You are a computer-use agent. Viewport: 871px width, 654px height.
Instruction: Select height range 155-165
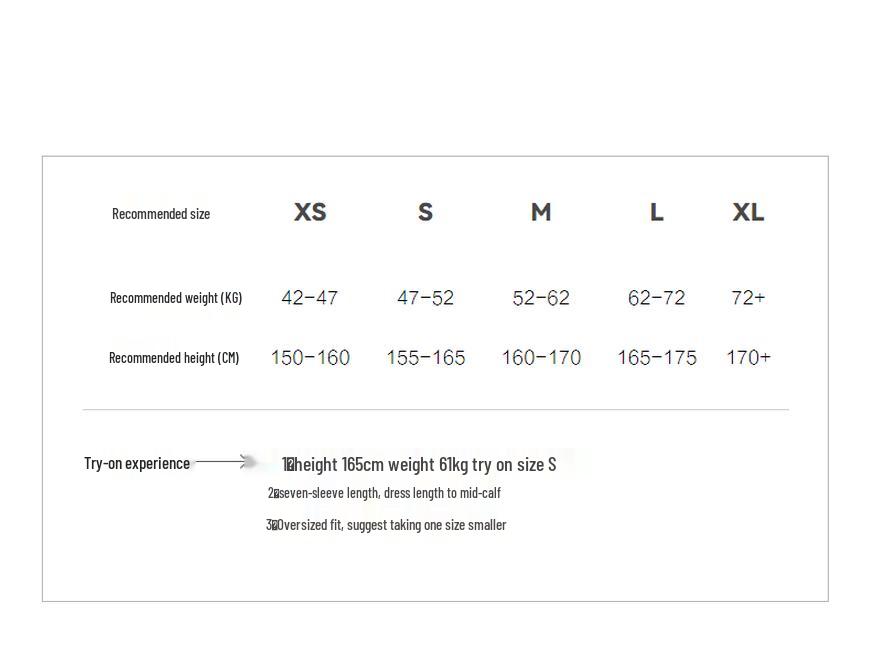[x=426, y=357]
